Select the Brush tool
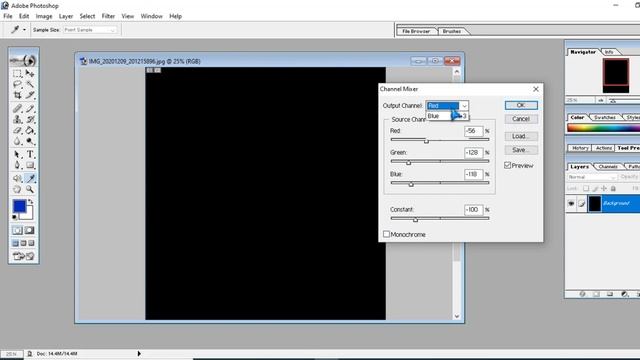 click(30, 109)
